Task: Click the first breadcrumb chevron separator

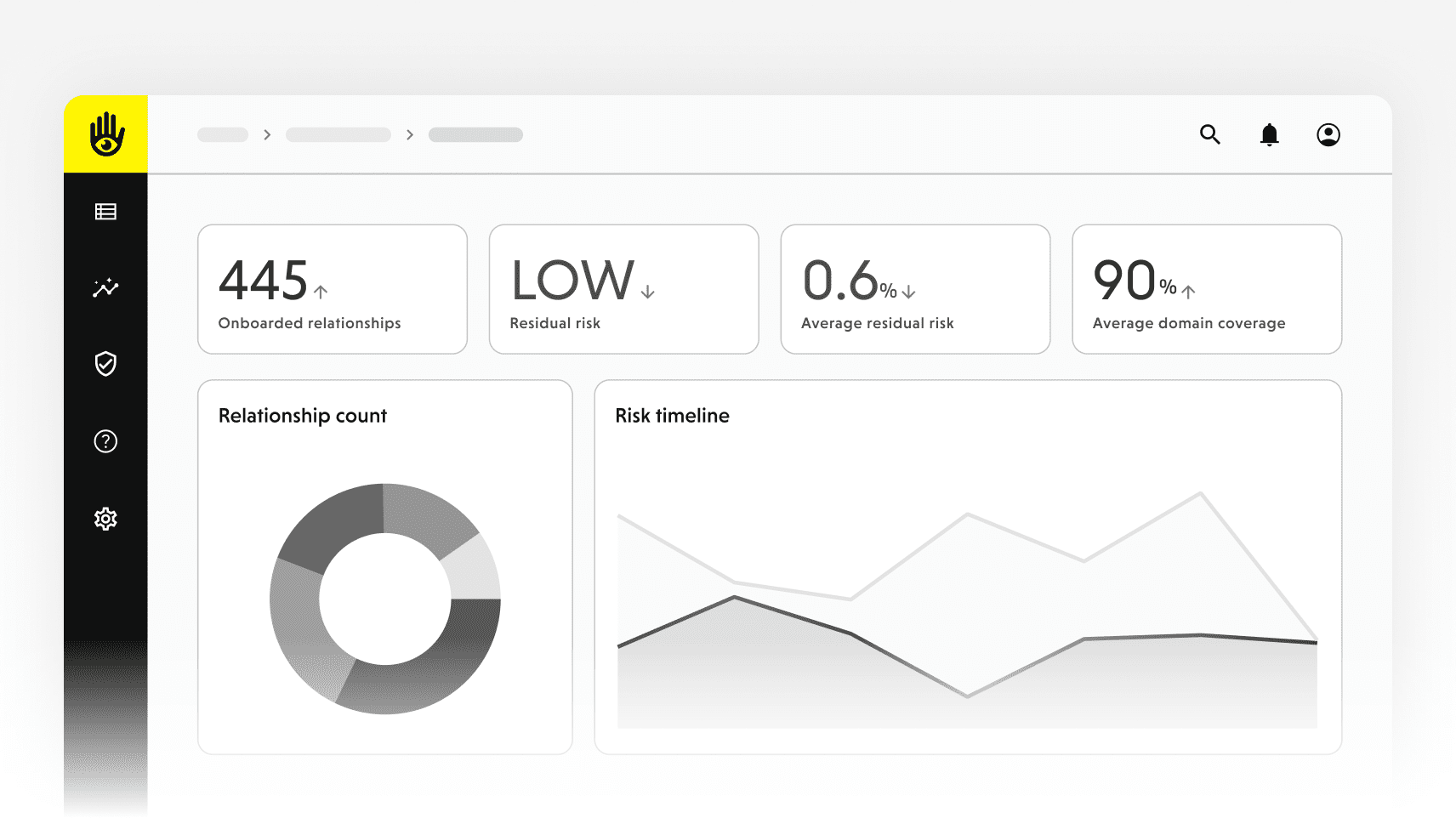Action: [x=267, y=134]
